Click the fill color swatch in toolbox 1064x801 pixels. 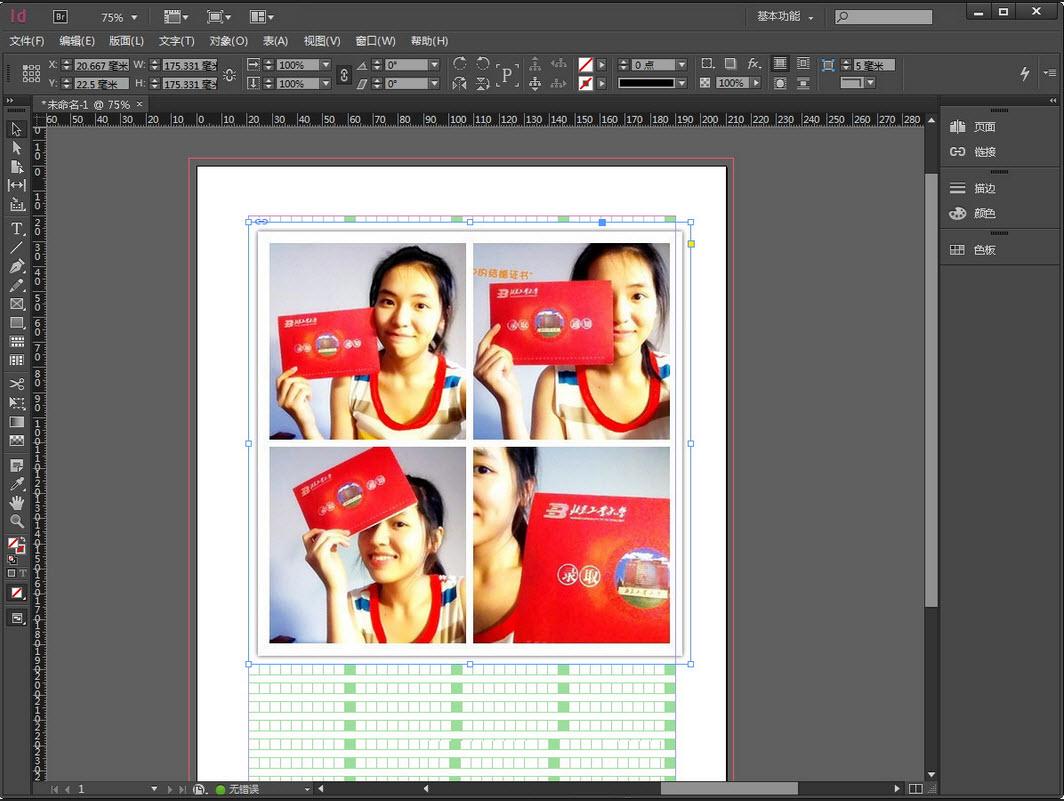[x=13, y=541]
